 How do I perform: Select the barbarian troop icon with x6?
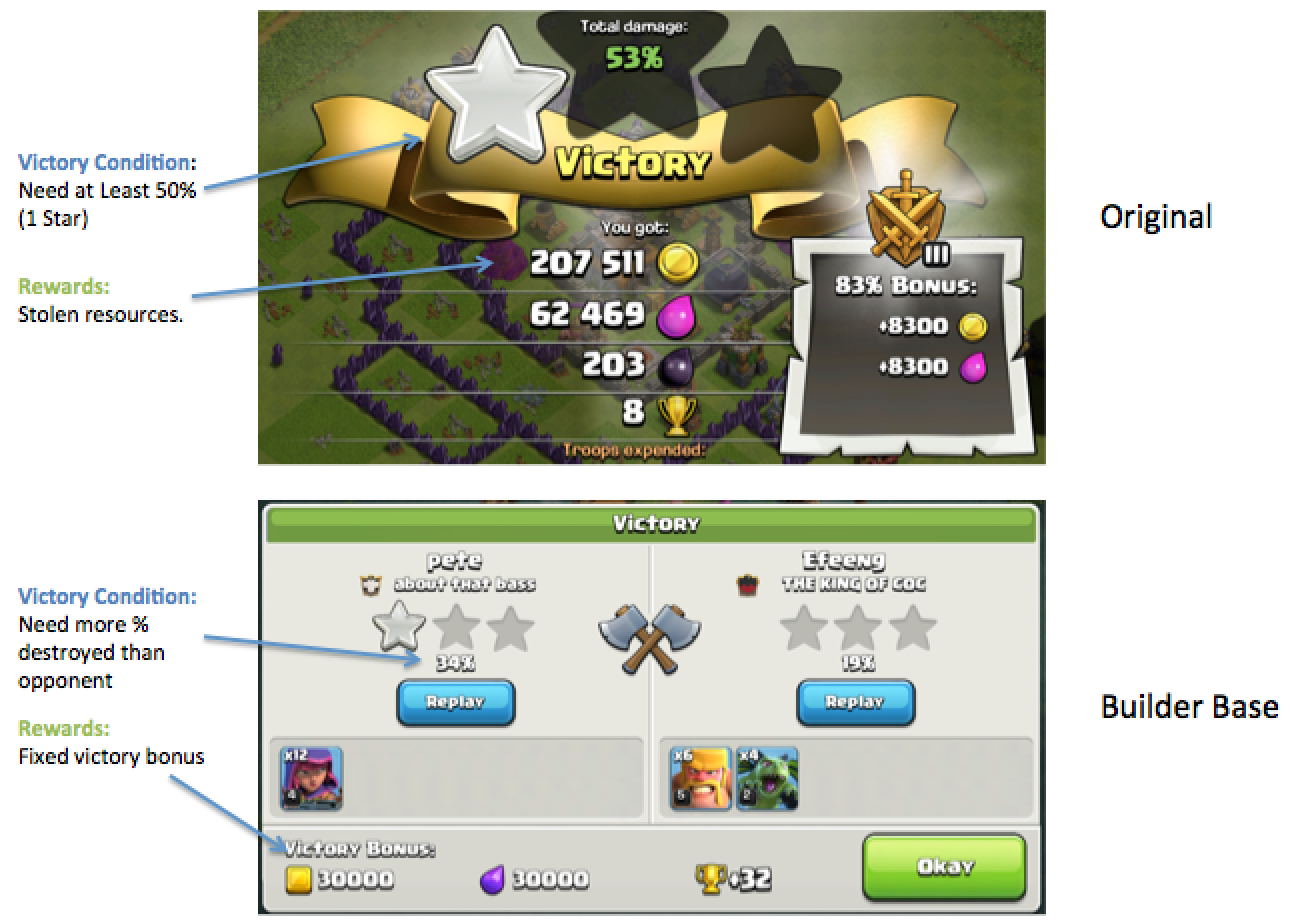701,777
